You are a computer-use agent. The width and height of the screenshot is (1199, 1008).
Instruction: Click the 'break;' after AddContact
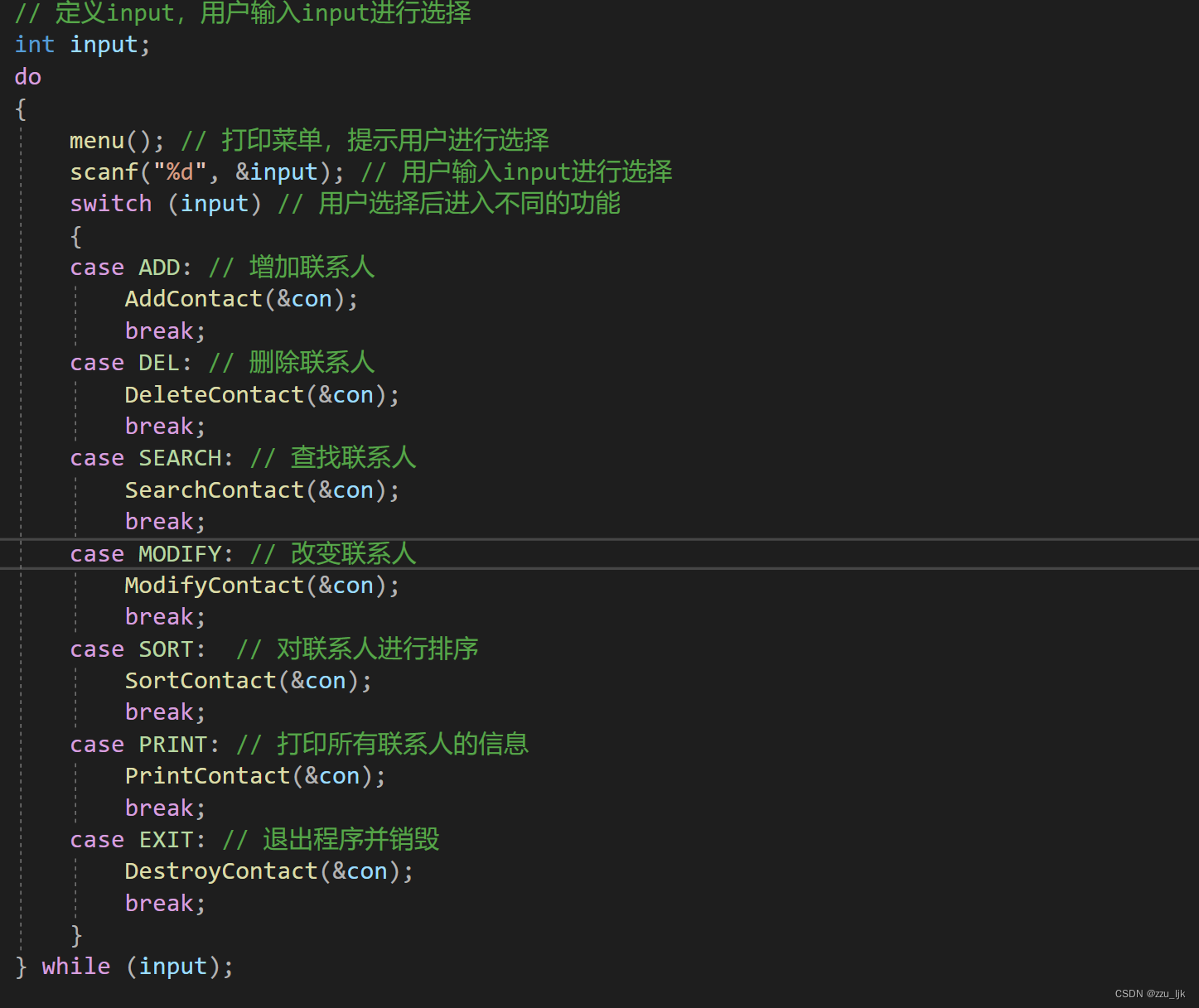(165, 331)
